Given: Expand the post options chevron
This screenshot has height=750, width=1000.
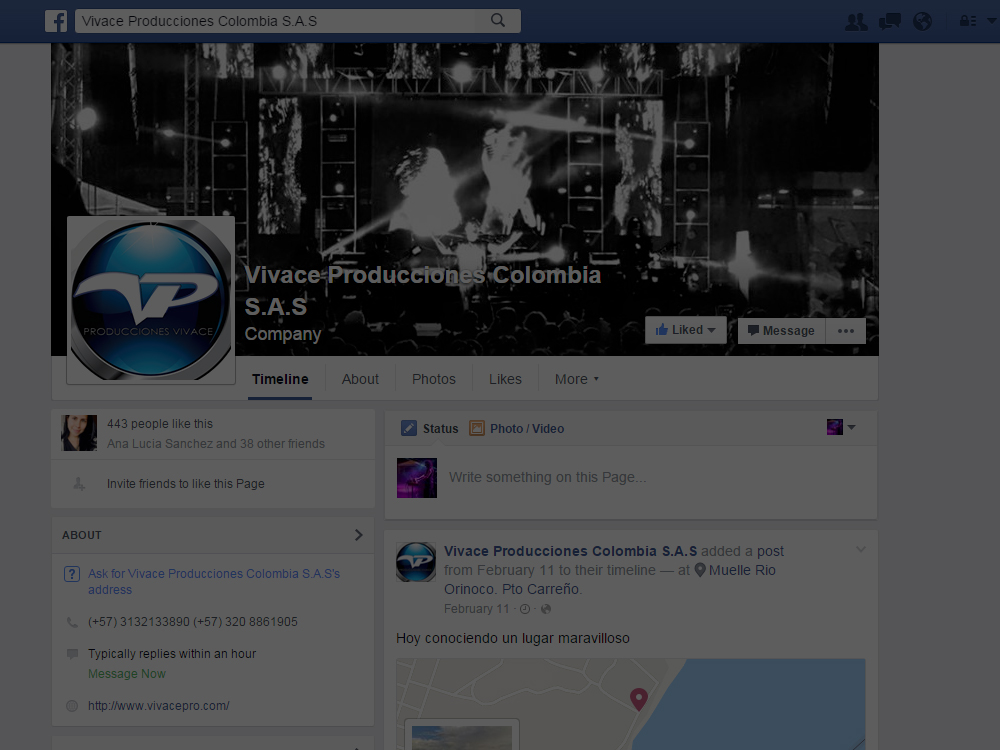Looking at the screenshot, I should coord(860,550).
